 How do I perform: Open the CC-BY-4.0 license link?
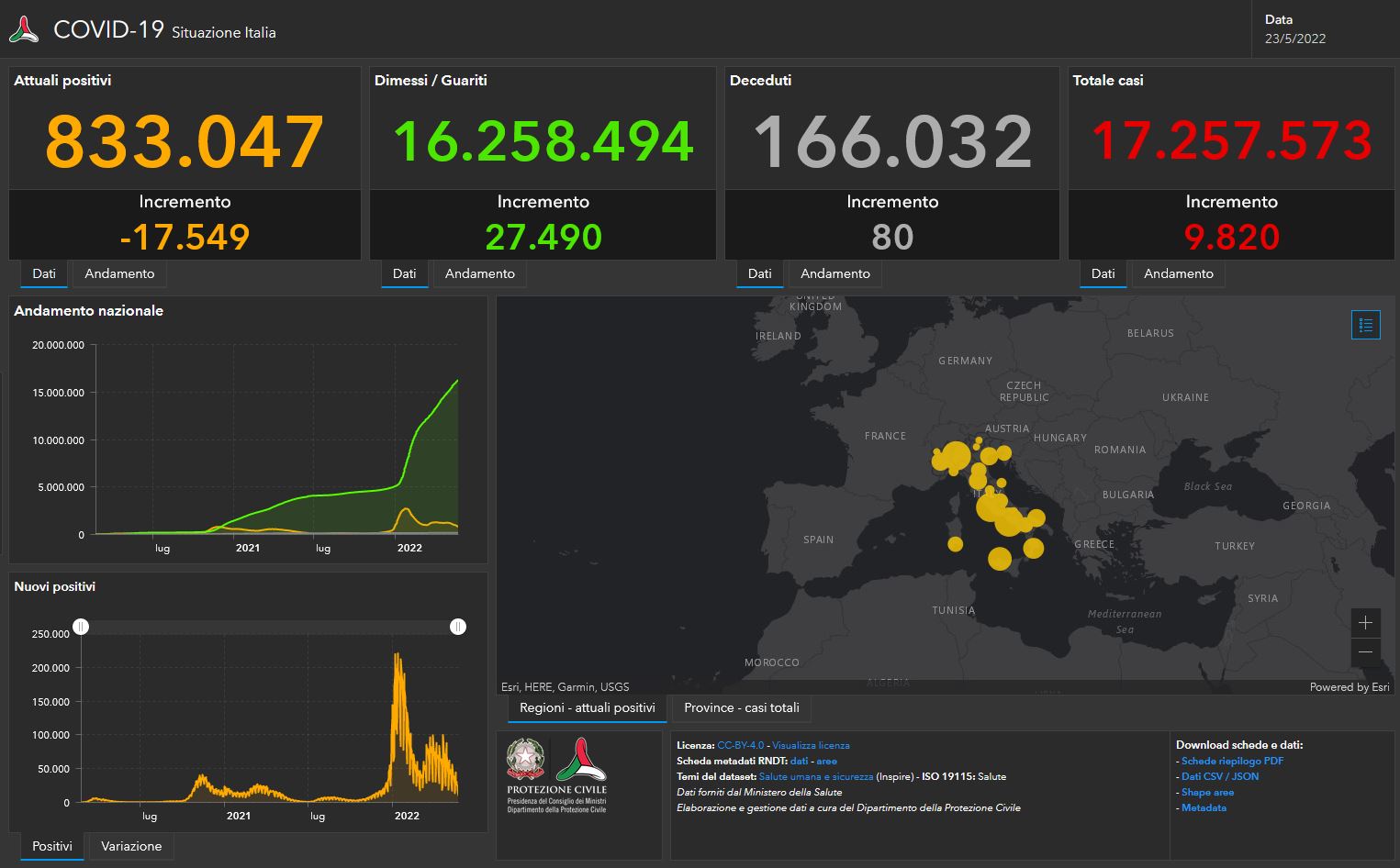pos(743,745)
